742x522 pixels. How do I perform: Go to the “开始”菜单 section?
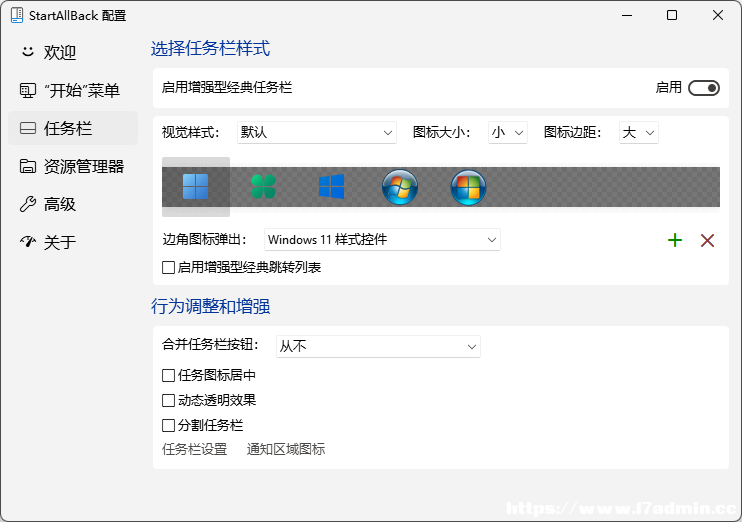pos(73,90)
